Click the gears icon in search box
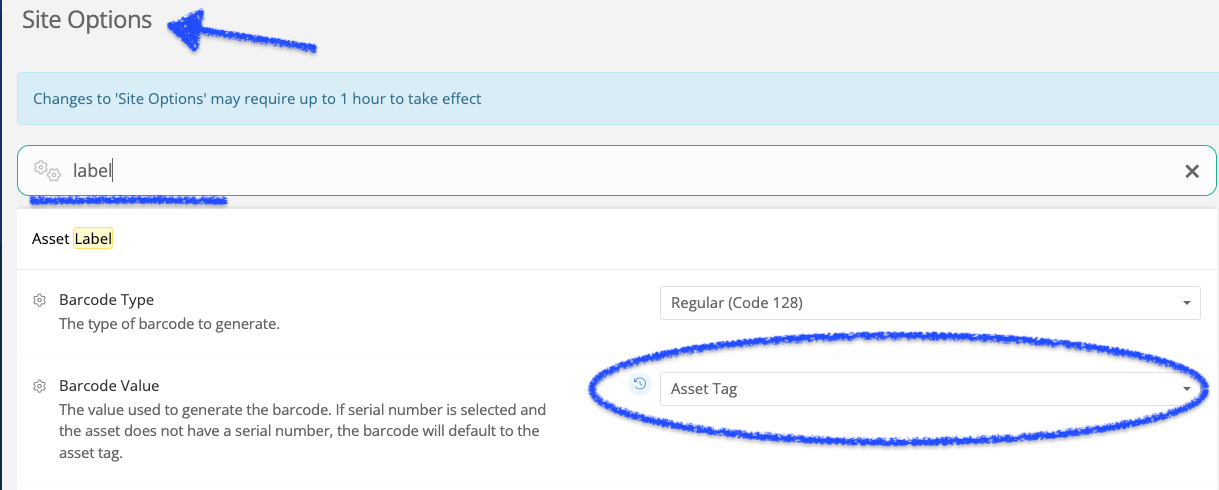Viewport: 1219px width, 490px height. pos(48,170)
